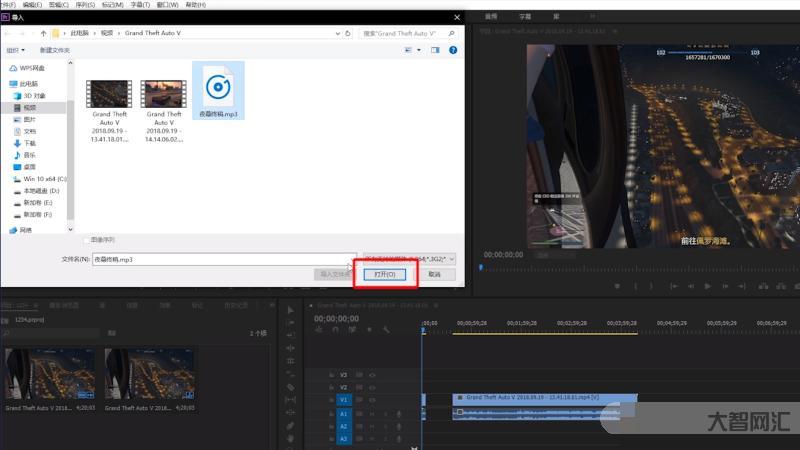
Task: Toggle the V3 track eye visibility
Action: click(x=372, y=375)
